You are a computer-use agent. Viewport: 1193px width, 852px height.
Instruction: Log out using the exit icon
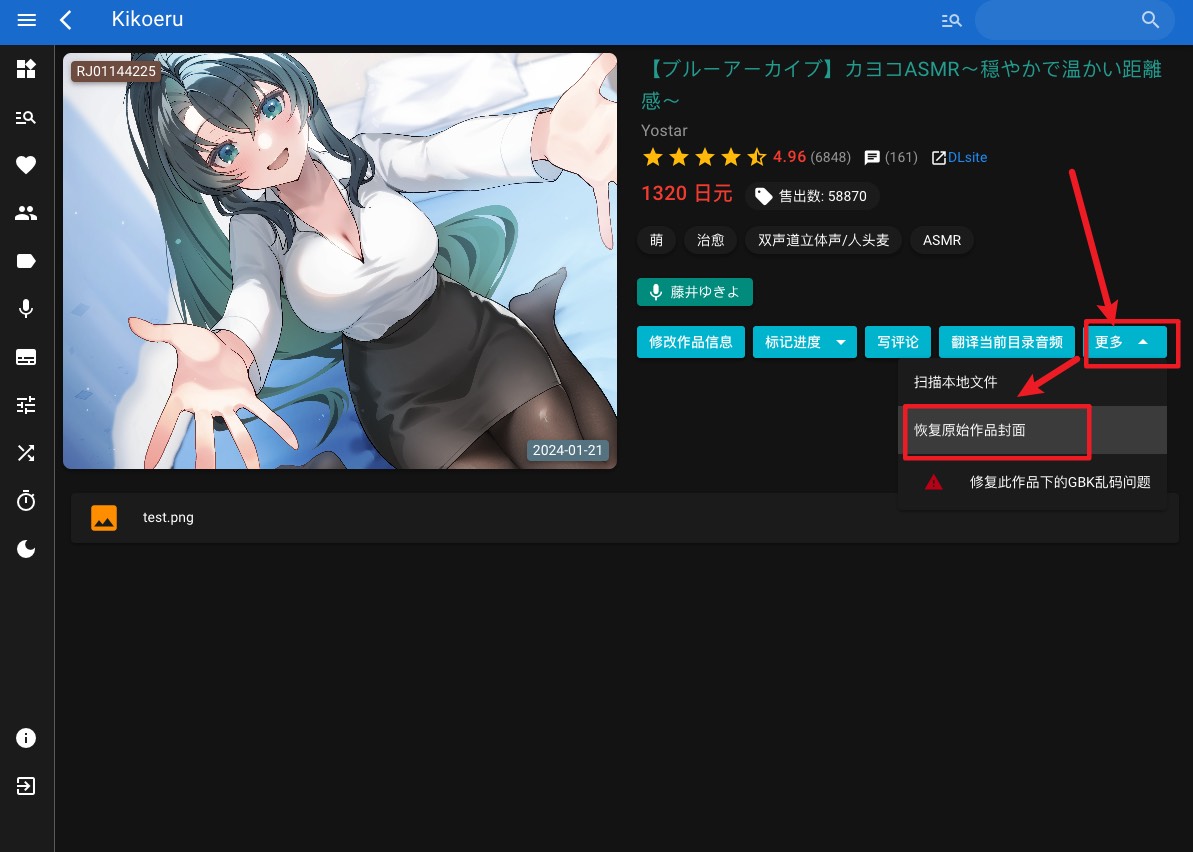click(x=26, y=786)
